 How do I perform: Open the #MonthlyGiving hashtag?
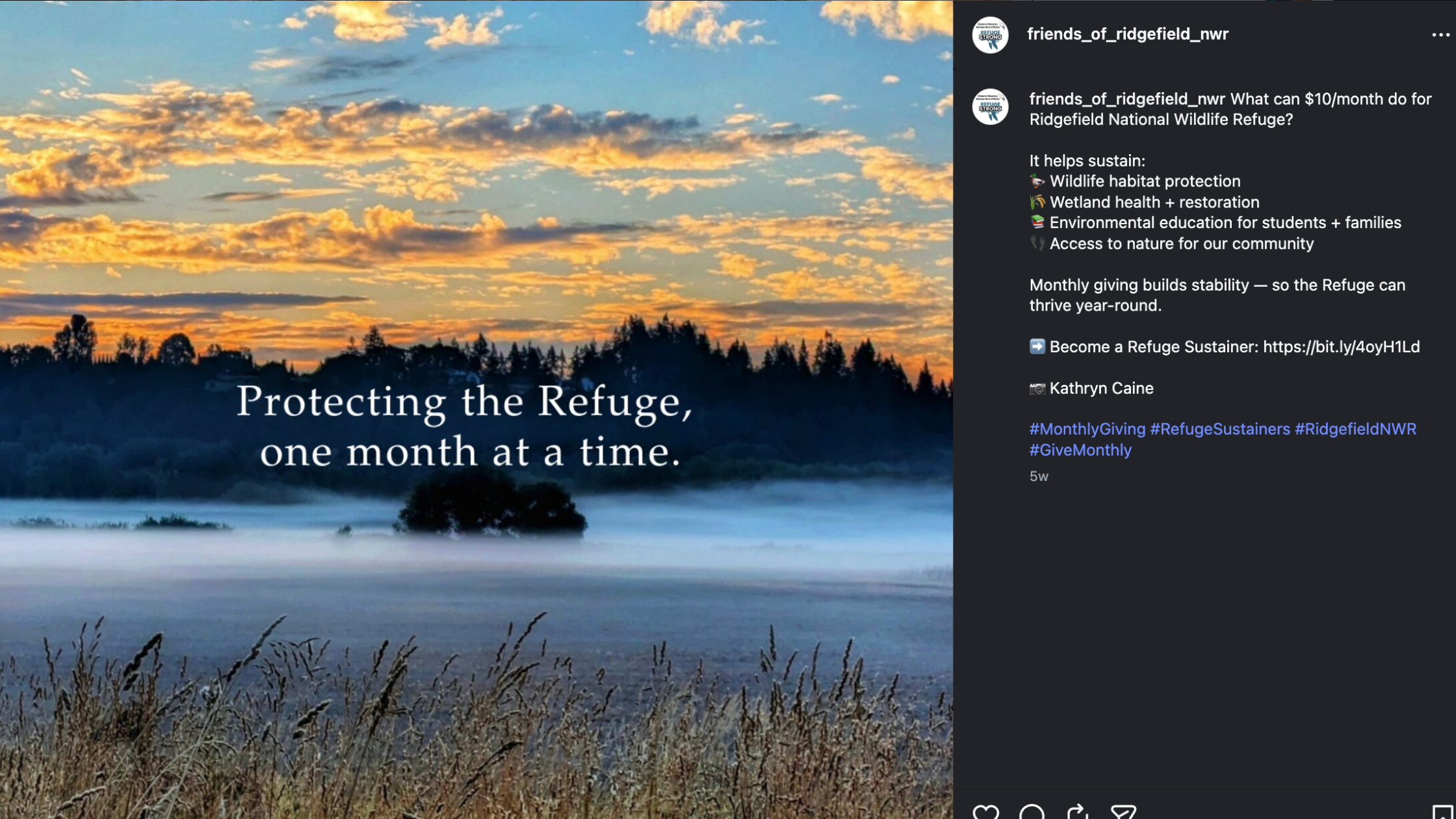(1087, 429)
